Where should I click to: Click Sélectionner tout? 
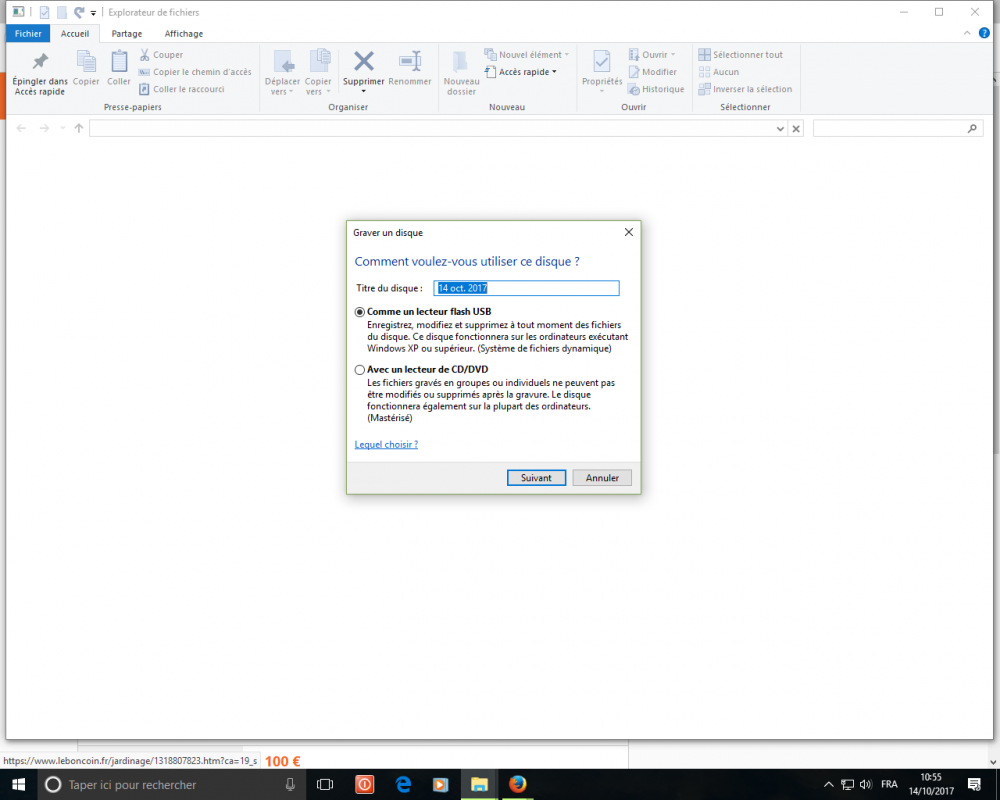click(740, 55)
